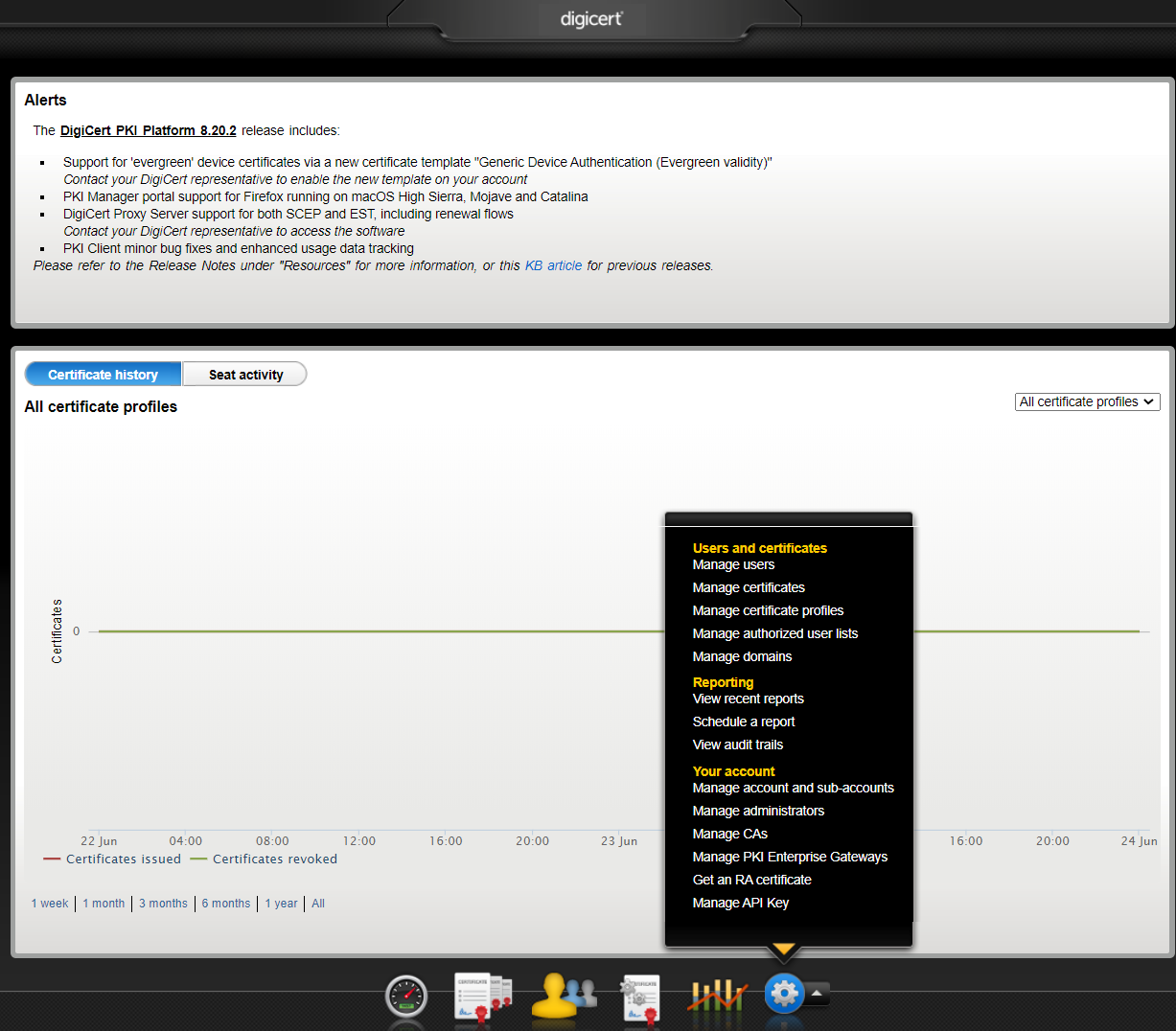
Task: Open the All certificate profiles dropdown
Action: (1087, 401)
